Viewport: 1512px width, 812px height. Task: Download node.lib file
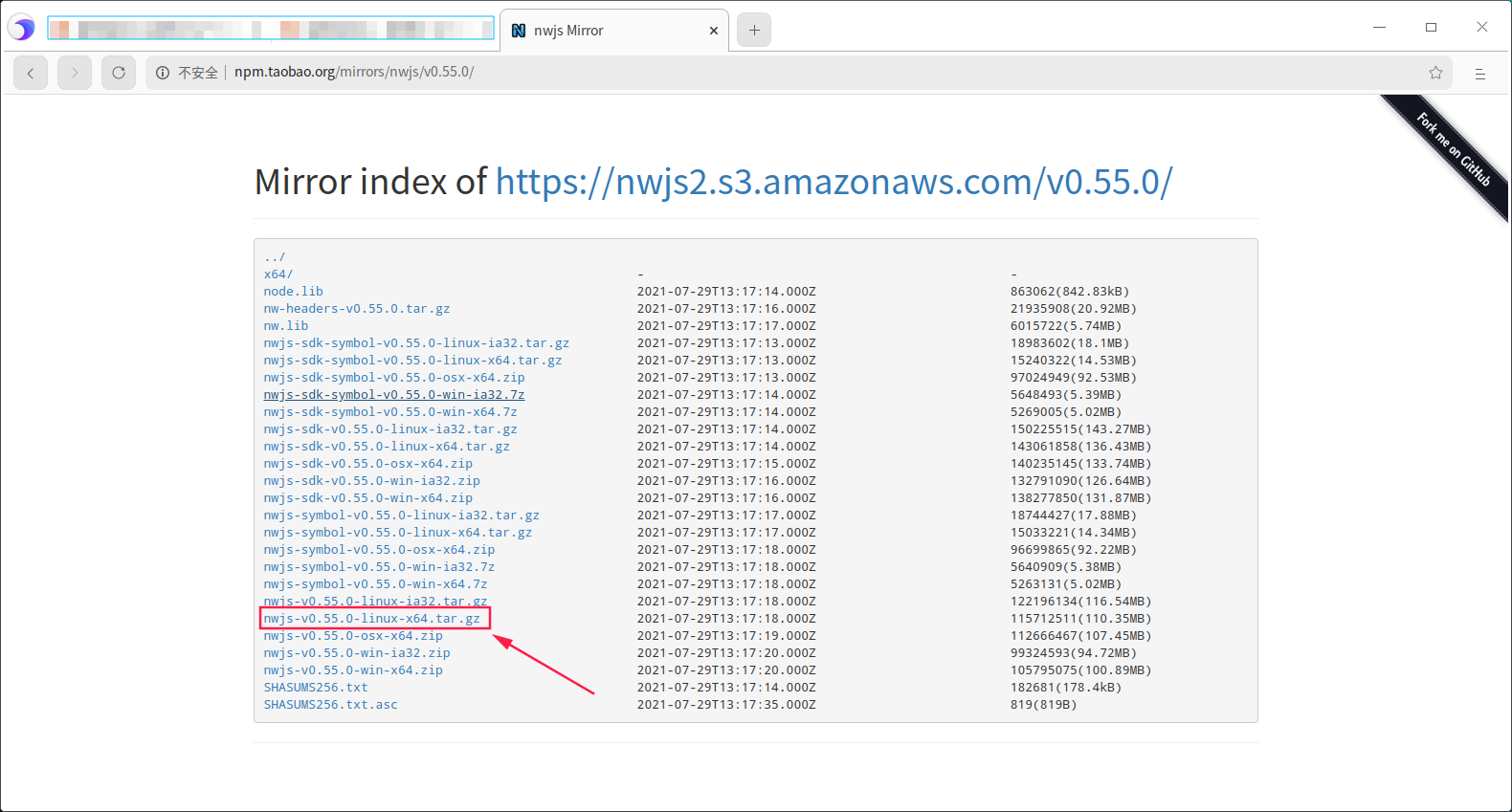click(x=294, y=291)
